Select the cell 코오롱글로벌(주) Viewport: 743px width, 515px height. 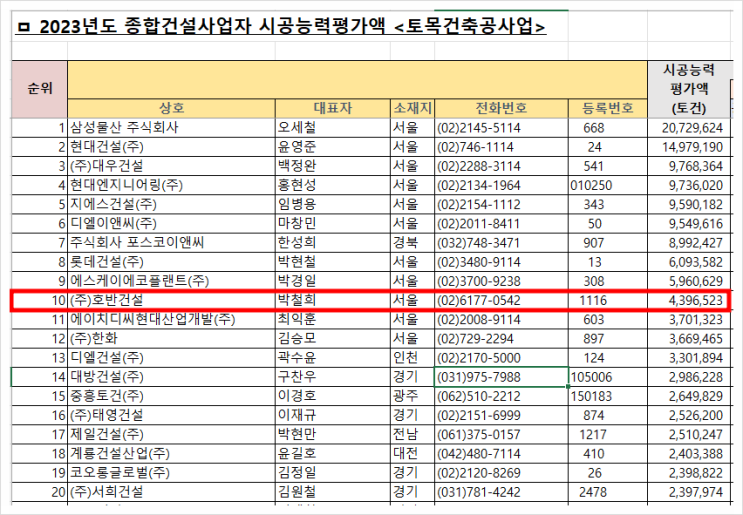(x=172, y=473)
